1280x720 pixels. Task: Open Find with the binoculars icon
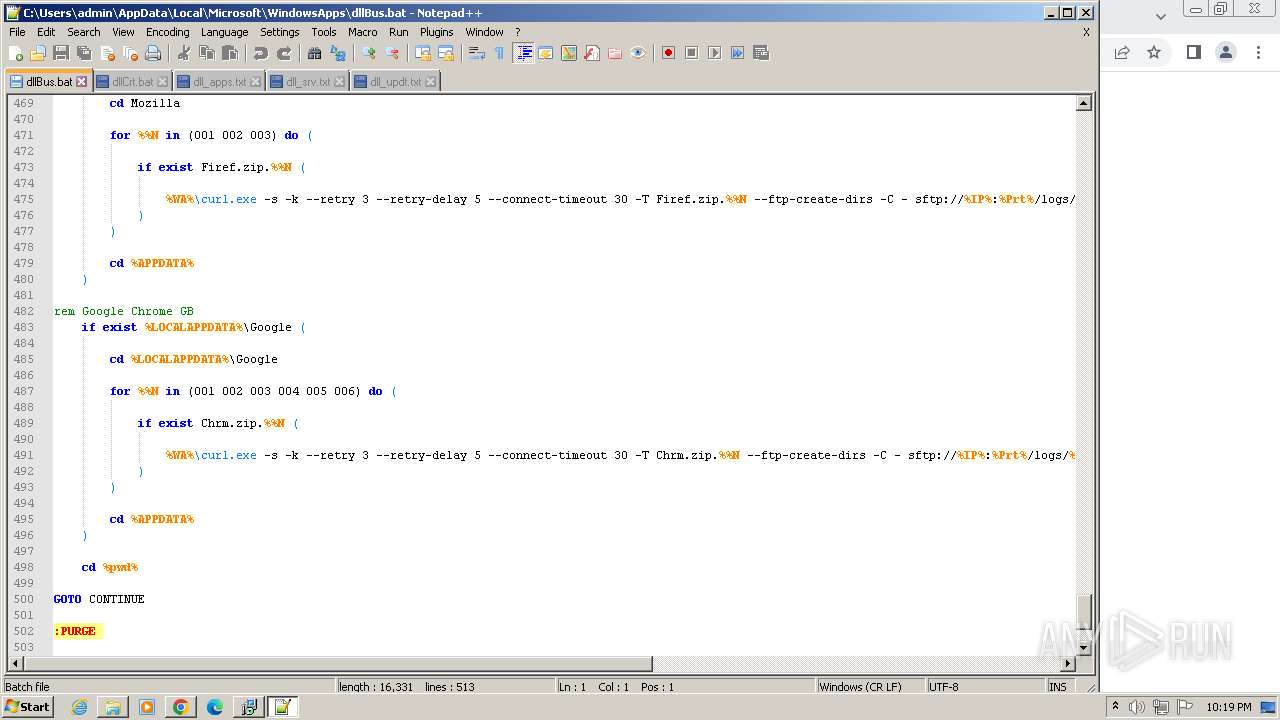(315, 53)
